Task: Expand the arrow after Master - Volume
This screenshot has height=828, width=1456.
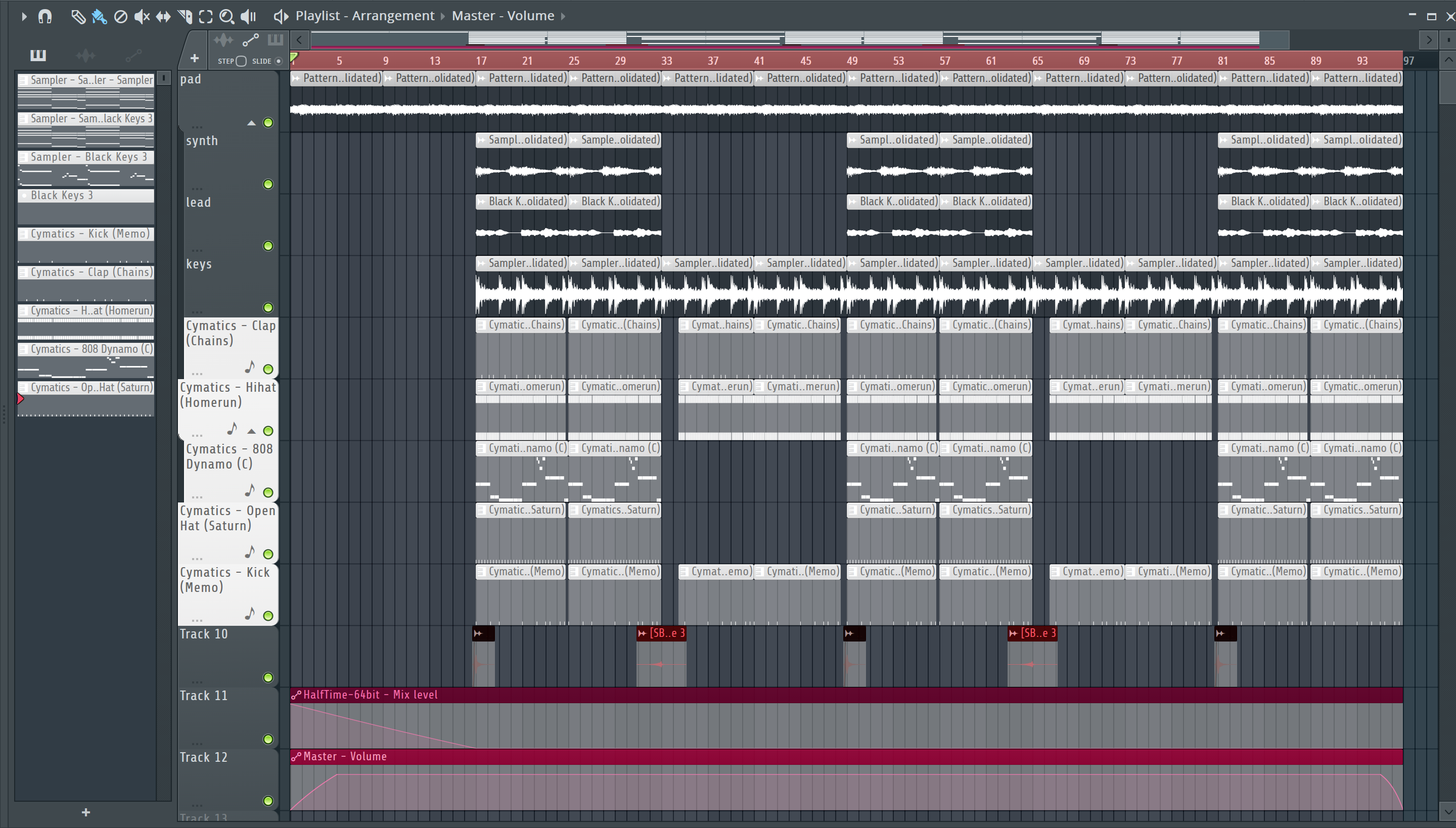Action: [563, 17]
